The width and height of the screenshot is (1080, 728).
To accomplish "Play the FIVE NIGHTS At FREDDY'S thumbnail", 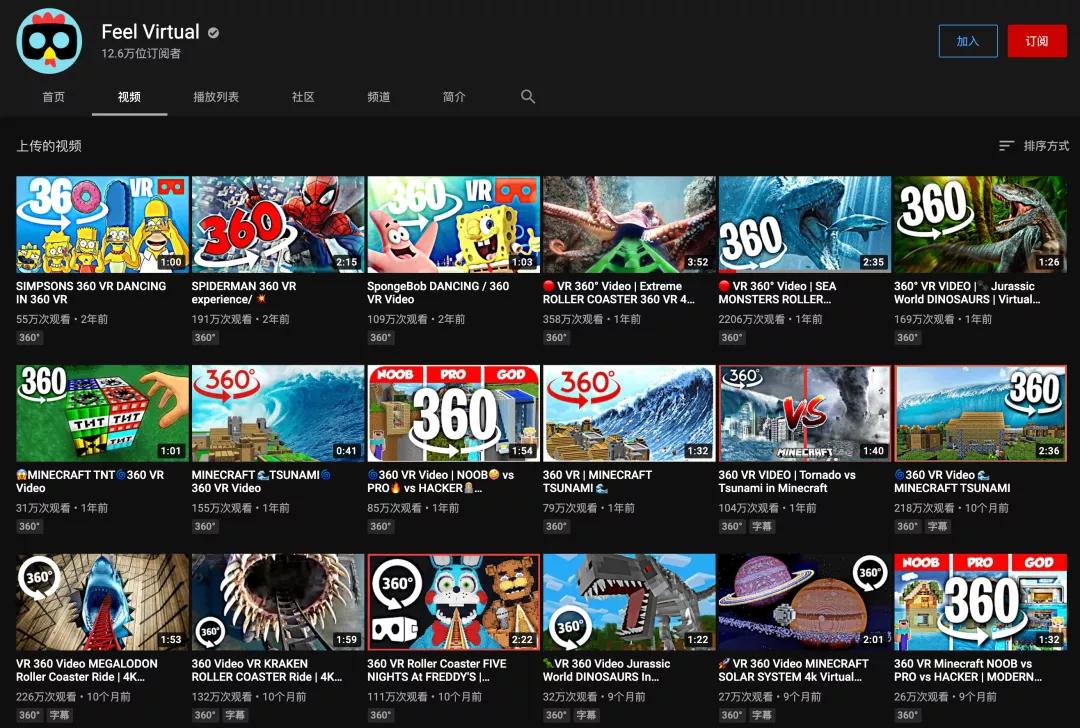I will click(x=453, y=602).
